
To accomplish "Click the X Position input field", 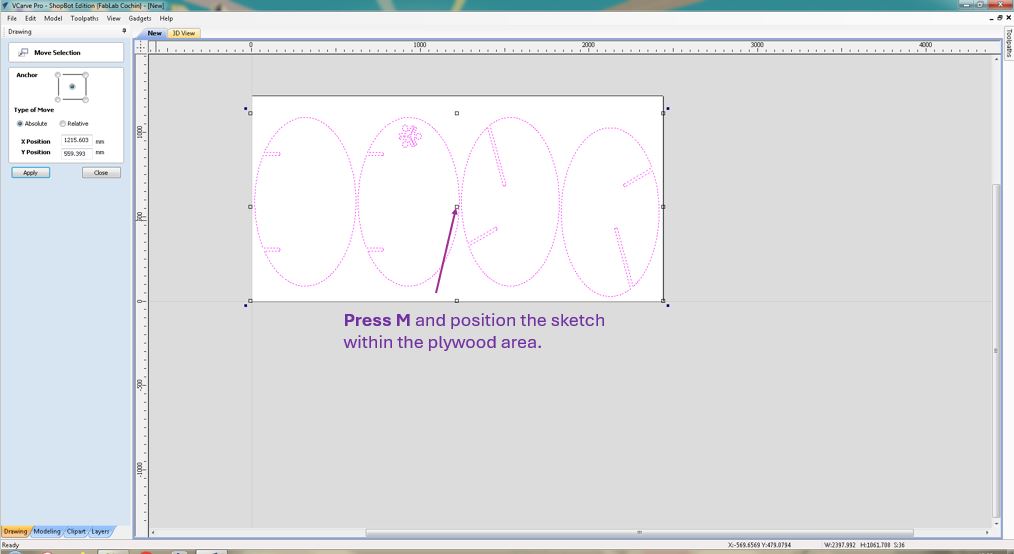I will click(77, 140).
